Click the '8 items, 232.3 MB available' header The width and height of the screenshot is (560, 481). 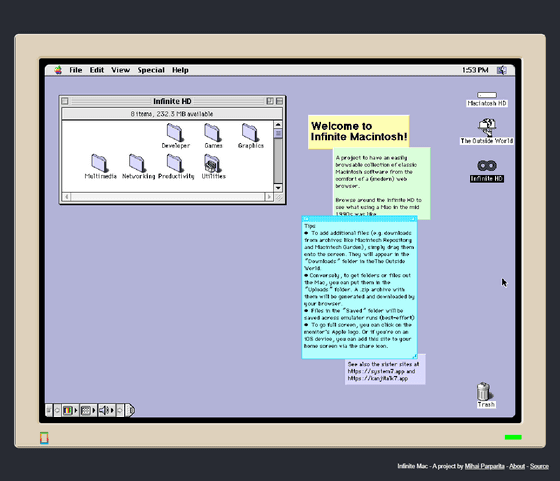172,114
